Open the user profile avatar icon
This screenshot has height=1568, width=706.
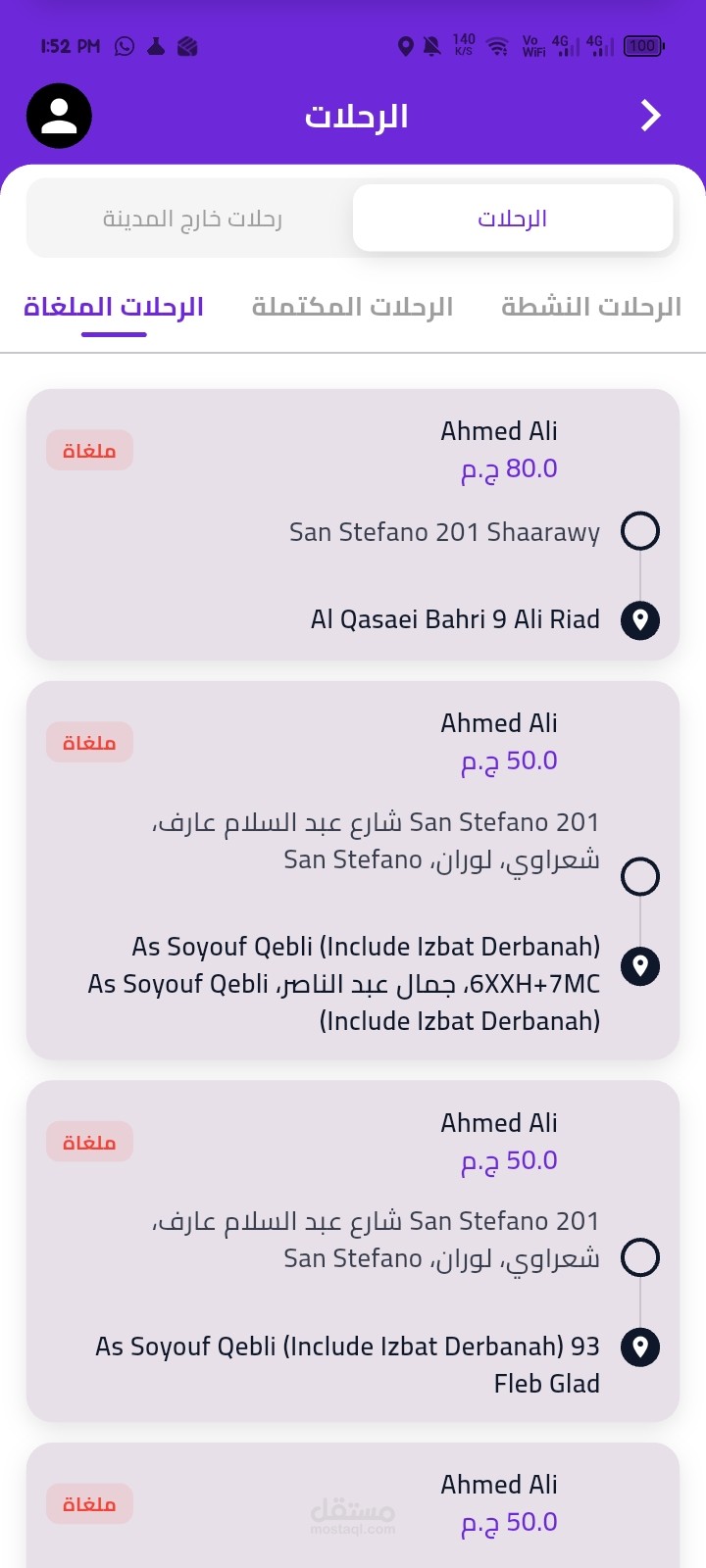(59, 116)
